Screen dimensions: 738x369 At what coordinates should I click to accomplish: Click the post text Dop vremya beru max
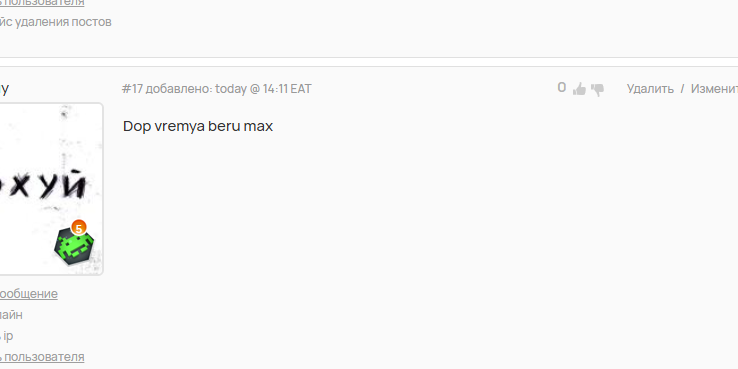198,126
